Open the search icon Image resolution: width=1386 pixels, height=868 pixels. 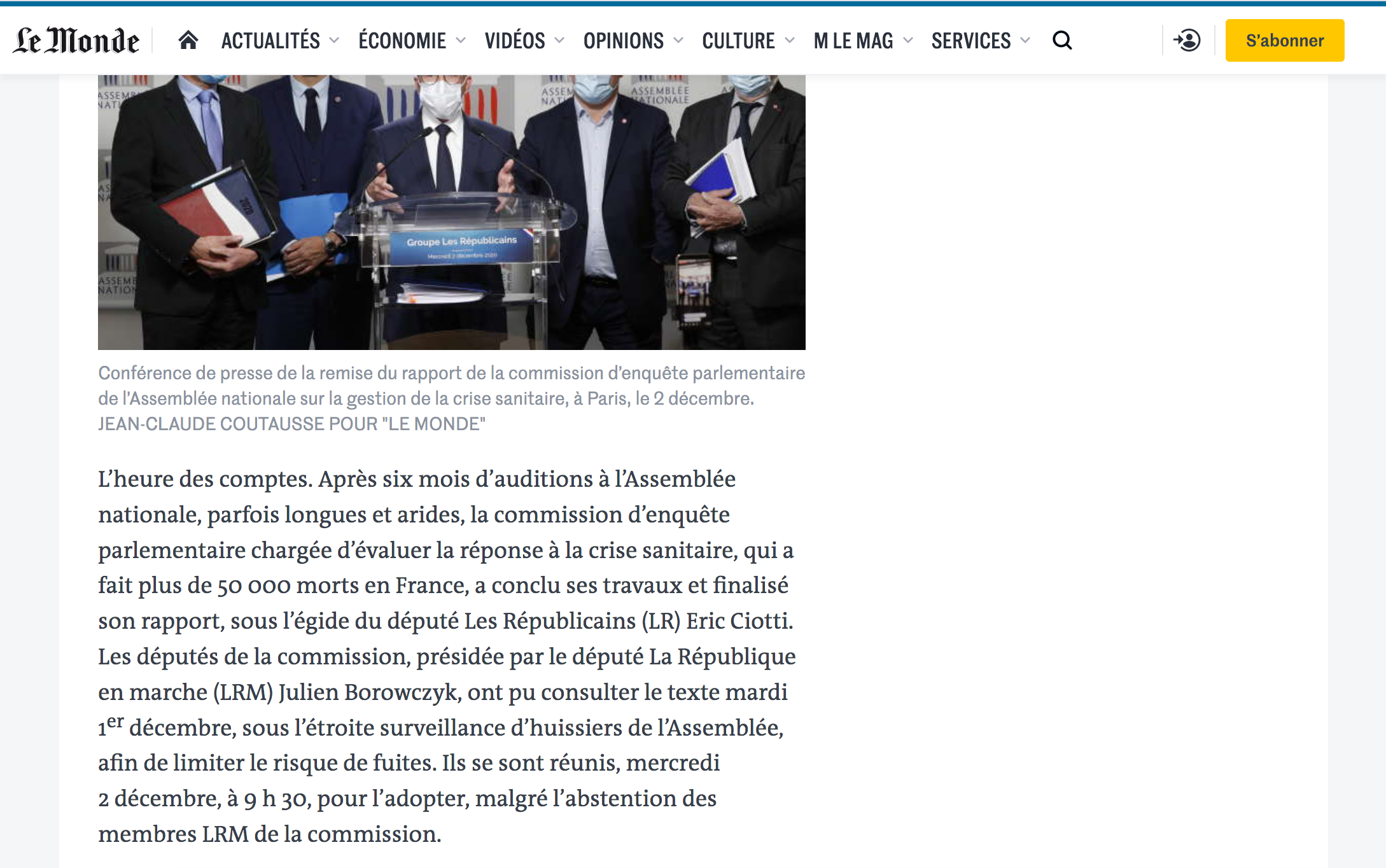[1063, 40]
